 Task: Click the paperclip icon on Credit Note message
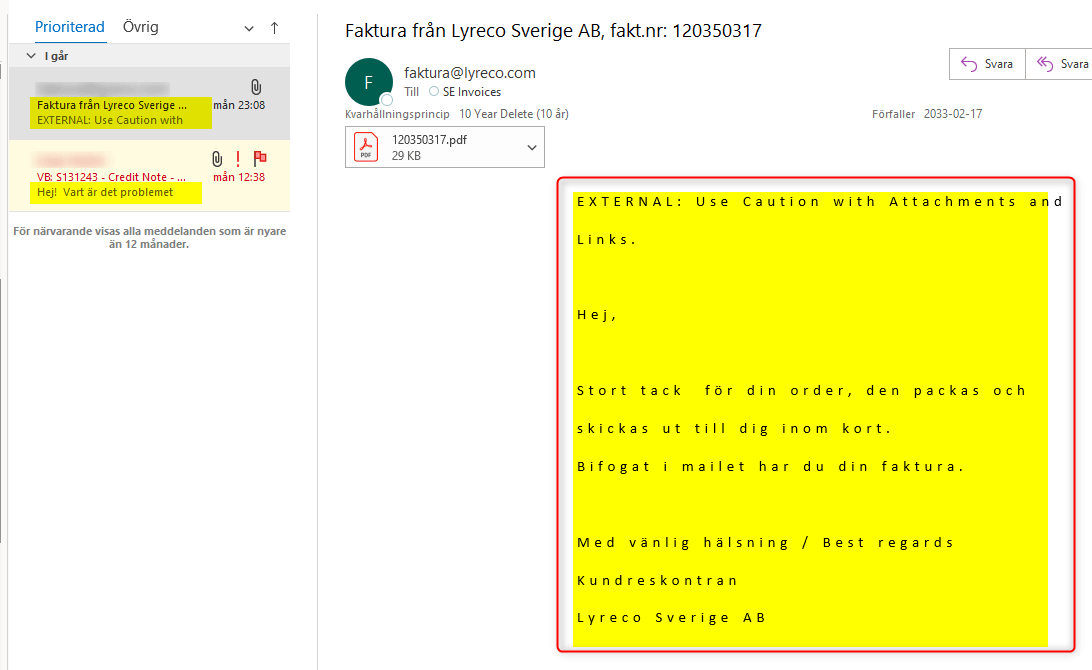pyautogui.click(x=217, y=159)
